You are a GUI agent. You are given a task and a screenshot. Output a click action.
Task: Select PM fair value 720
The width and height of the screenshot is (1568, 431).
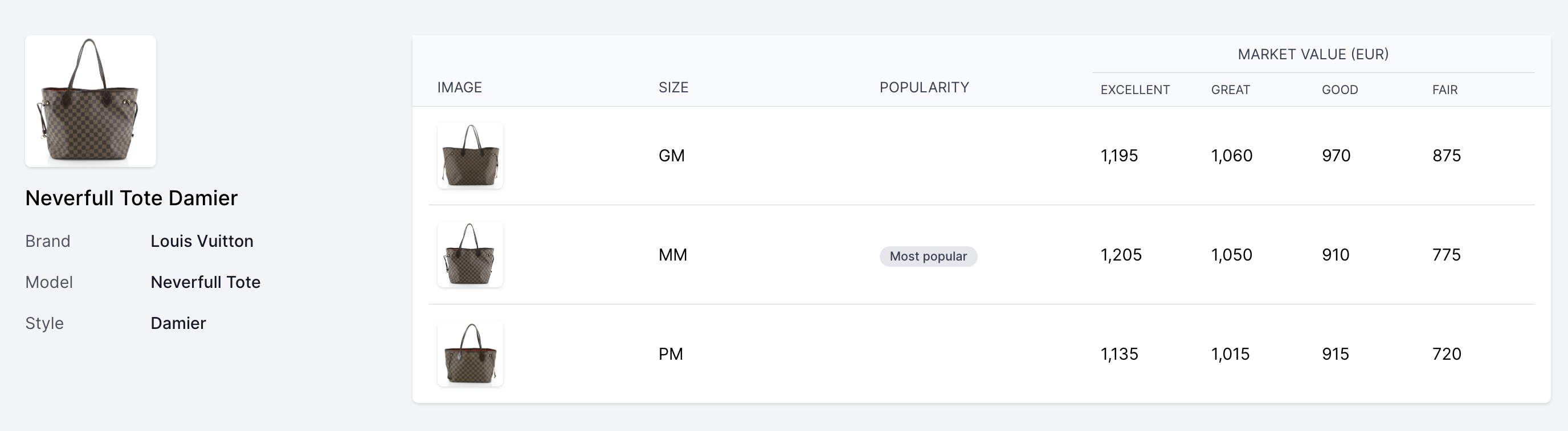point(1446,354)
